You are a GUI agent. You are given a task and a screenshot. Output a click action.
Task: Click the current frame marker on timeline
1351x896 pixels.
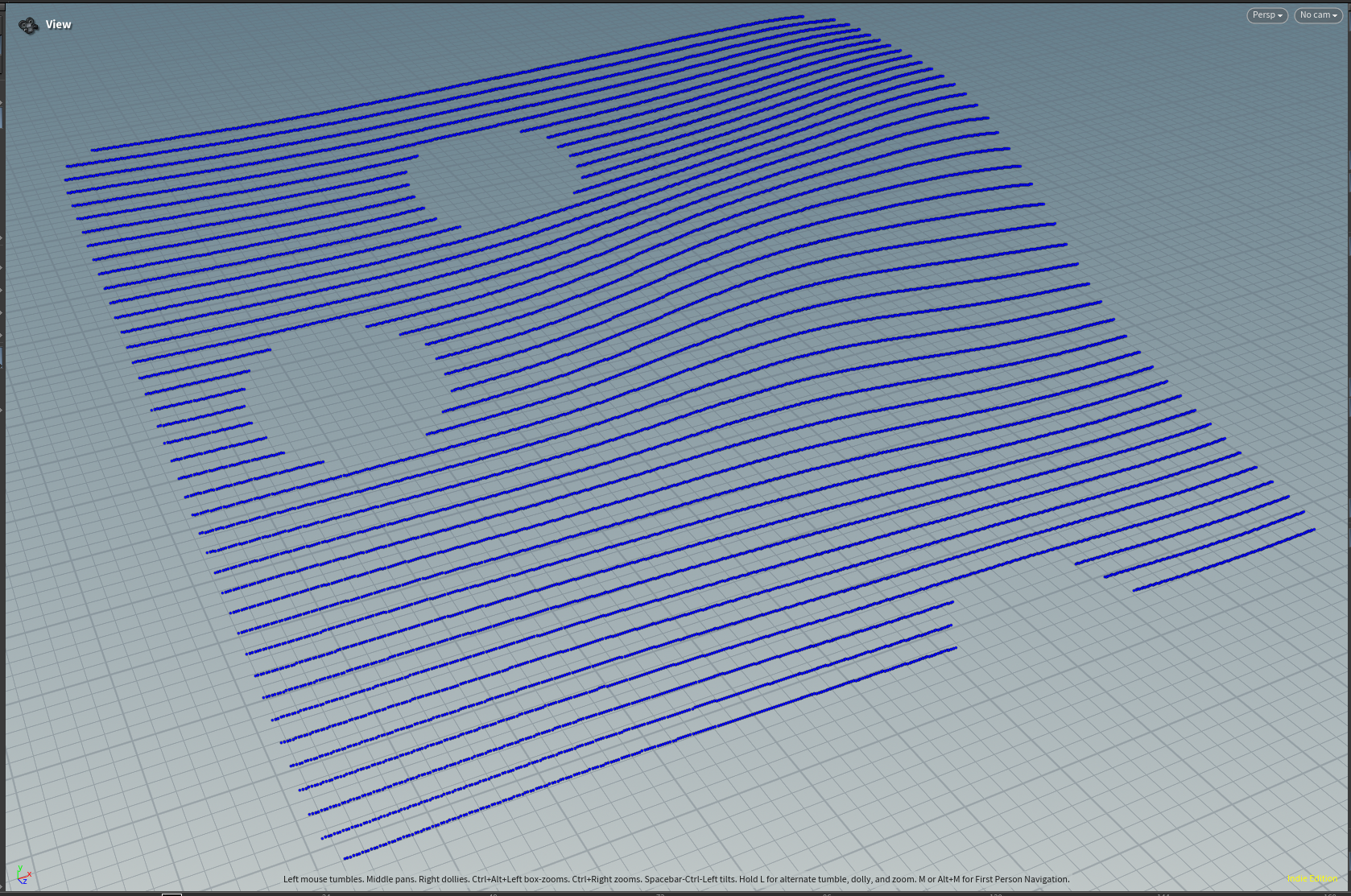(171, 894)
